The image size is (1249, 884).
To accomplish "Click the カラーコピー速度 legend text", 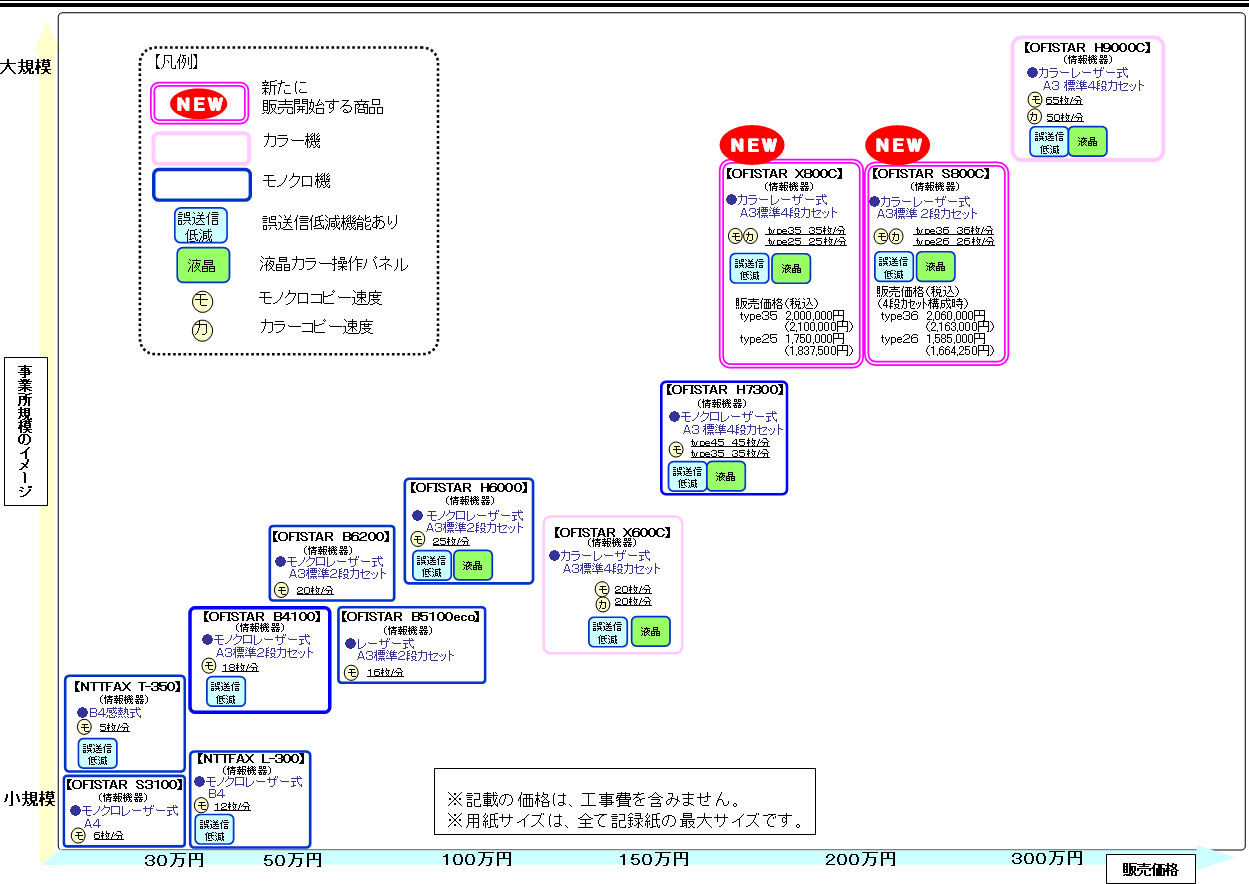I will (316, 327).
